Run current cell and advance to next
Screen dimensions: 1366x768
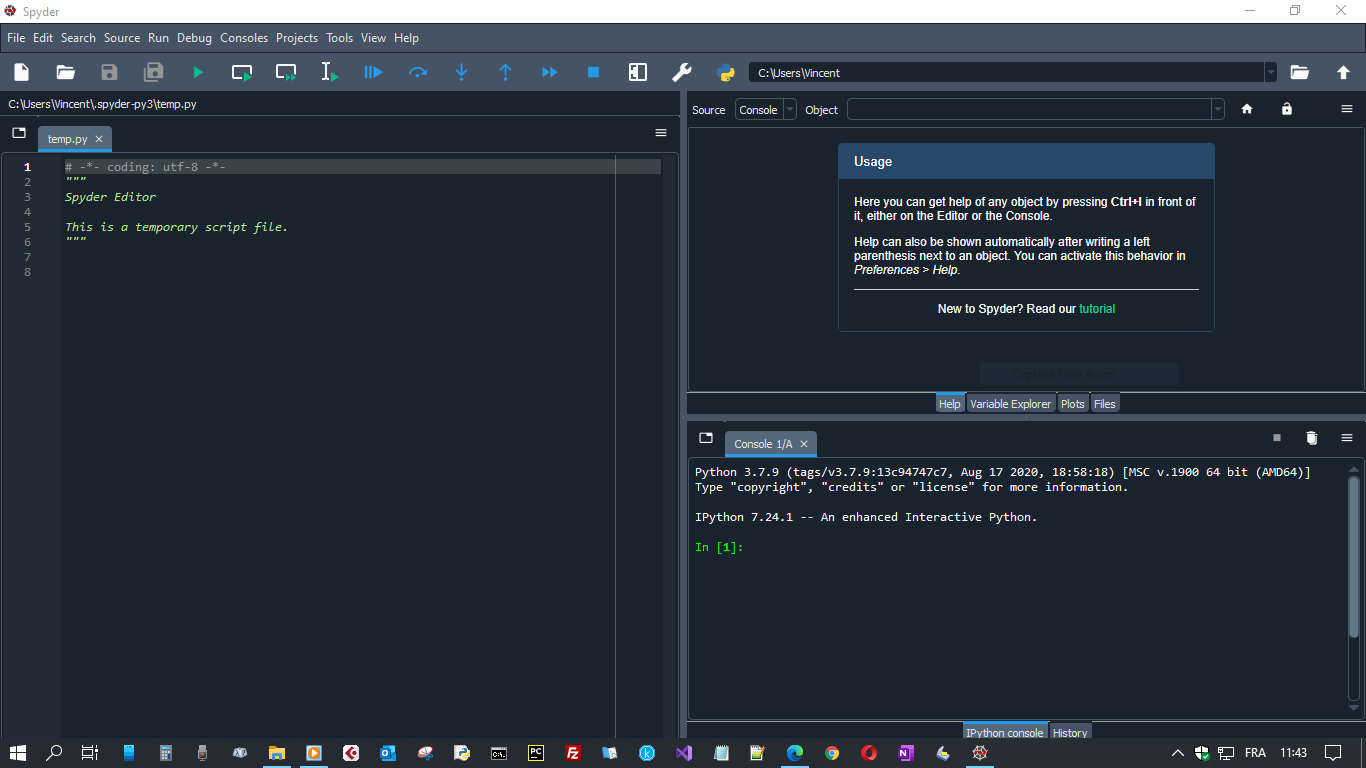coord(286,72)
